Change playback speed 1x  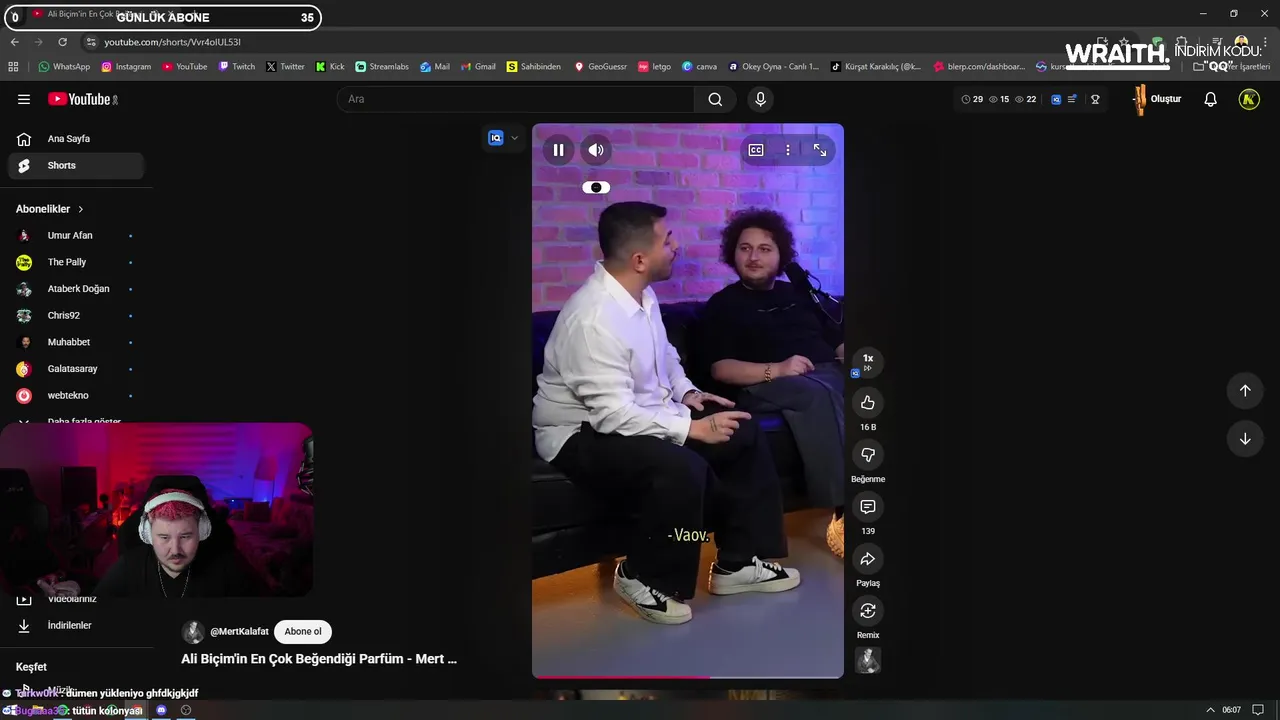pyautogui.click(x=868, y=362)
